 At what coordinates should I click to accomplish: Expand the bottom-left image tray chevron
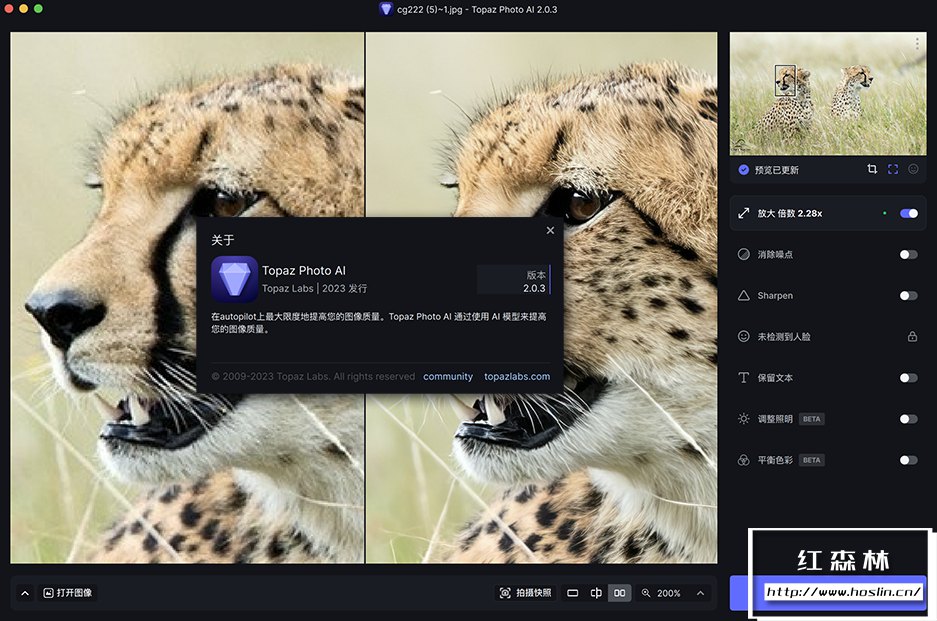(x=25, y=593)
